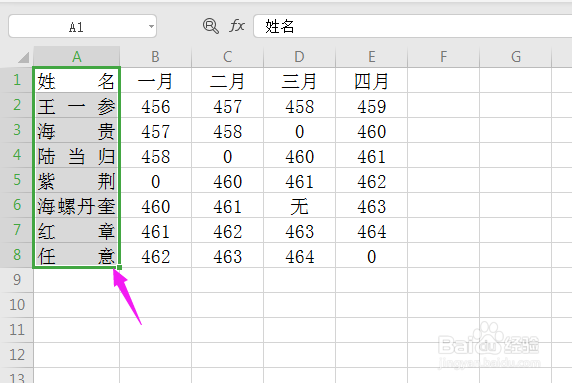Select row 3 header
The height and width of the screenshot is (383, 572).
pos(17,130)
